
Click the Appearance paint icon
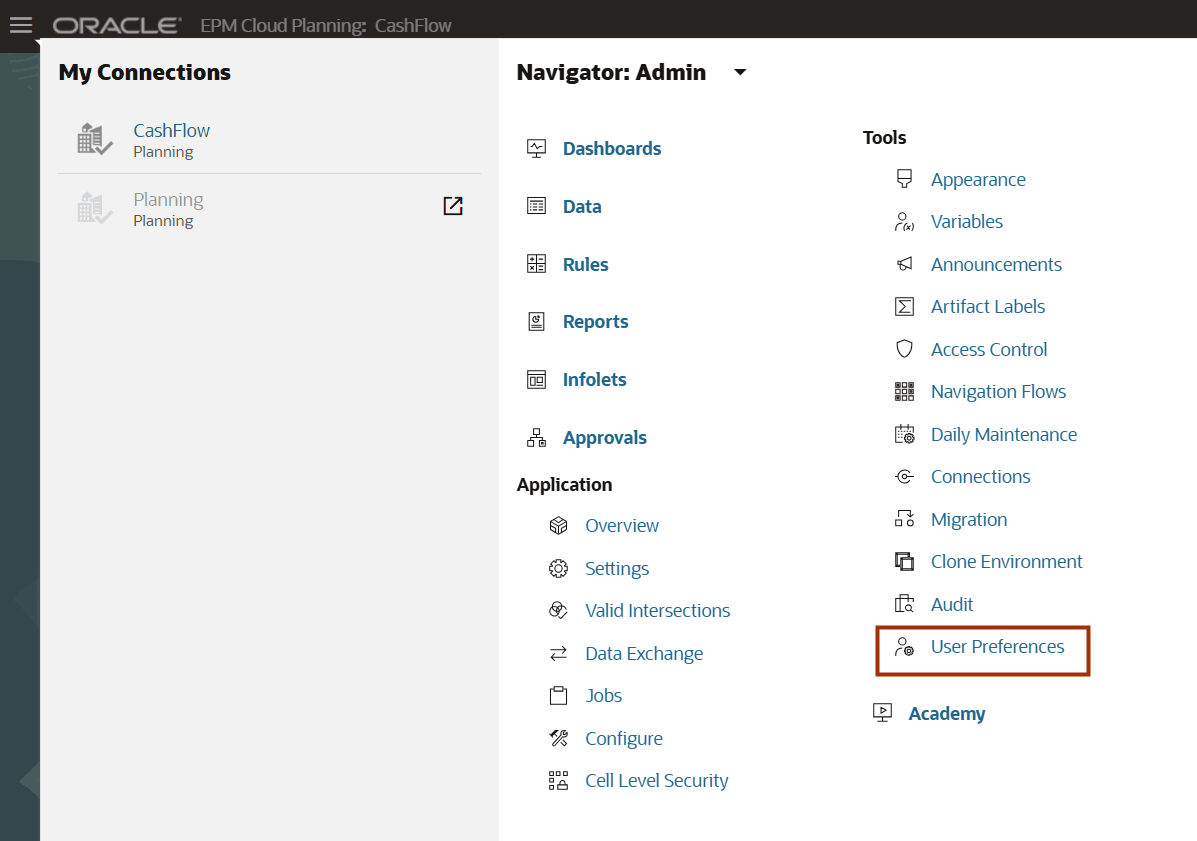point(905,179)
